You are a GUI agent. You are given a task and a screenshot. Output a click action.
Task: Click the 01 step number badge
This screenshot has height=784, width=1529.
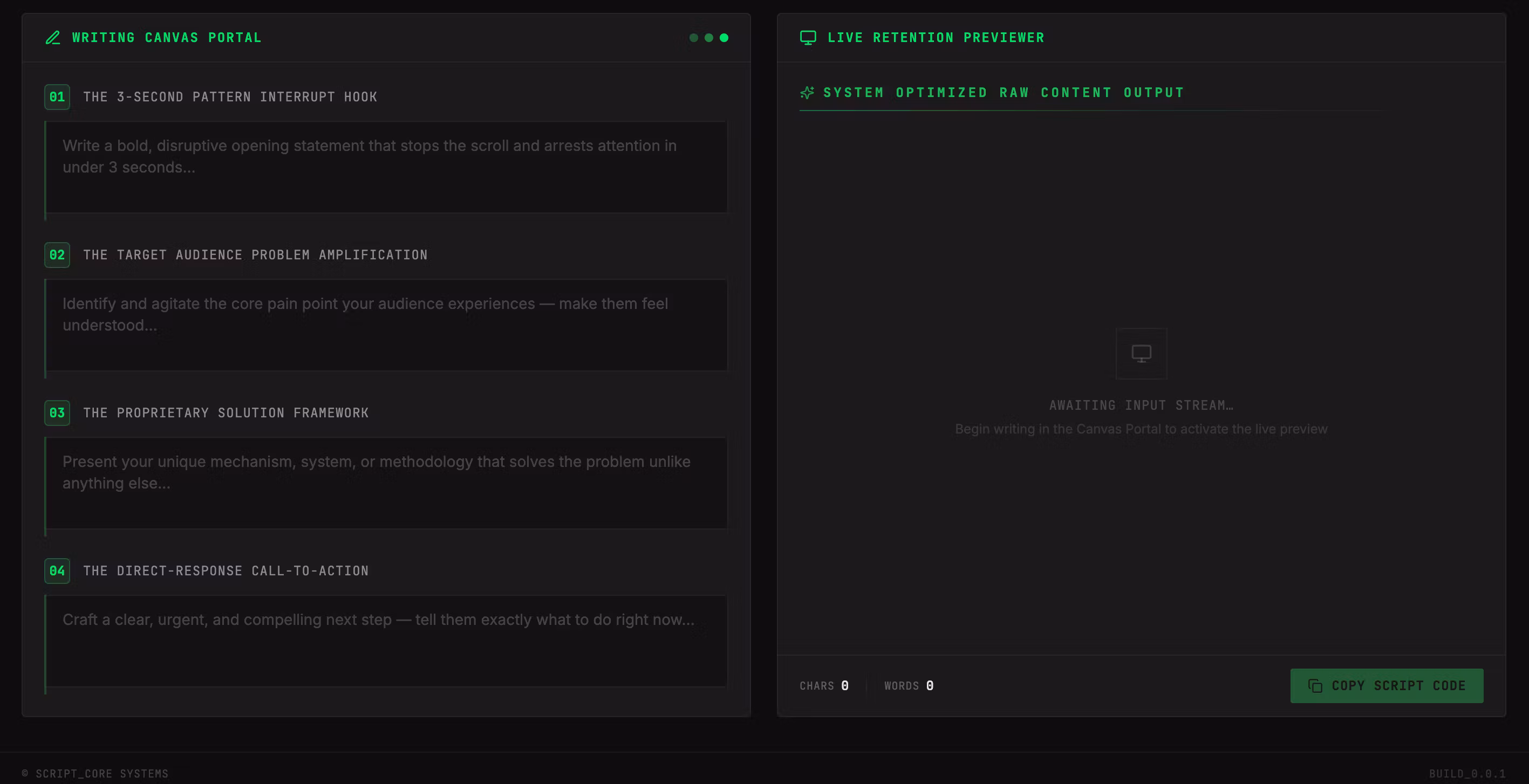pyautogui.click(x=57, y=97)
